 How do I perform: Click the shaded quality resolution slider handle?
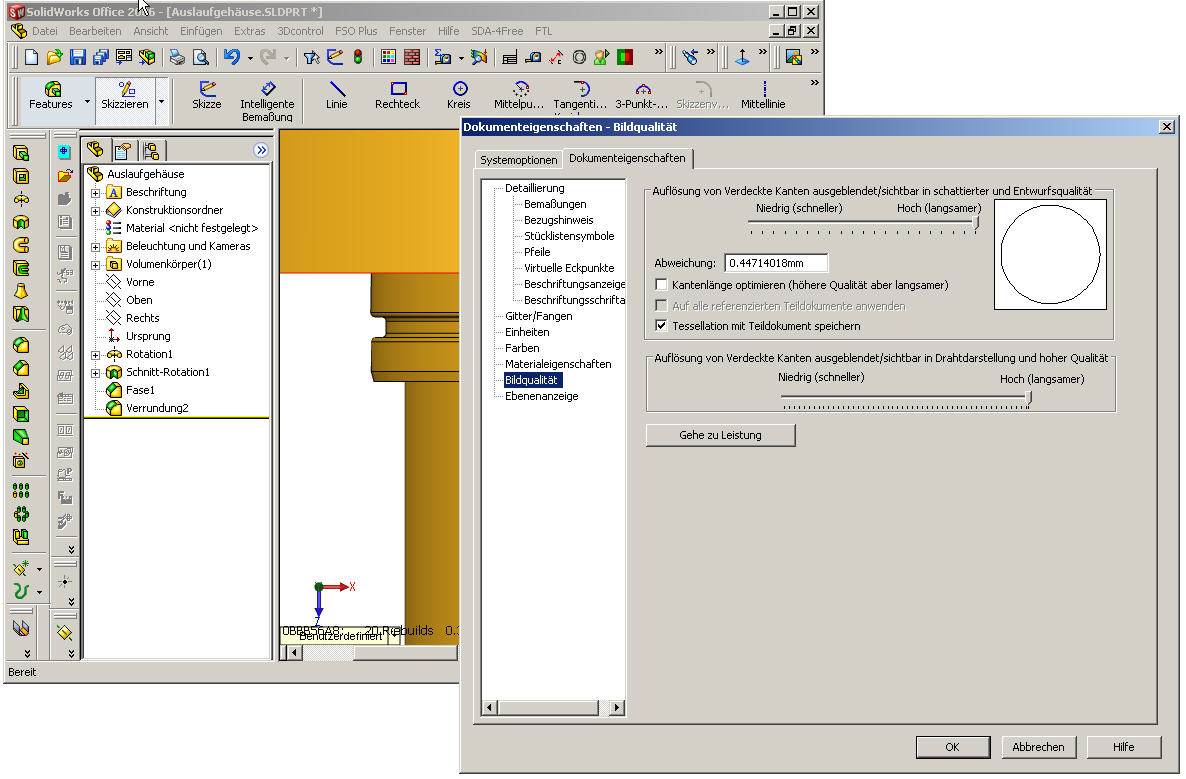click(976, 222)
